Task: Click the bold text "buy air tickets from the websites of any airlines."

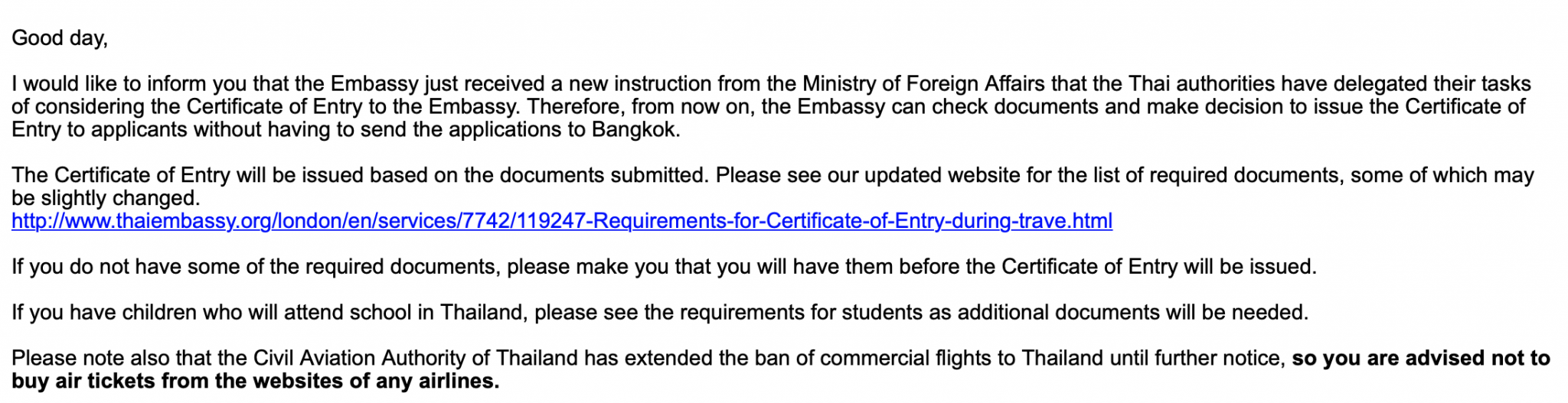Action: [256, 381]
